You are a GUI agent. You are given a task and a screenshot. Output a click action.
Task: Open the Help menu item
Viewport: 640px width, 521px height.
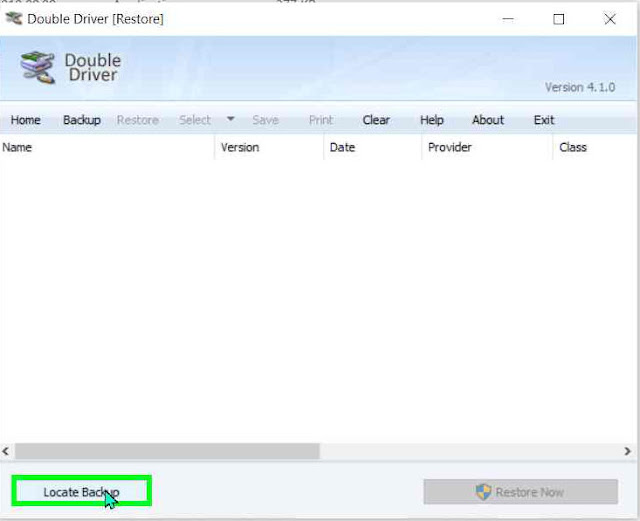pos(432,120)
